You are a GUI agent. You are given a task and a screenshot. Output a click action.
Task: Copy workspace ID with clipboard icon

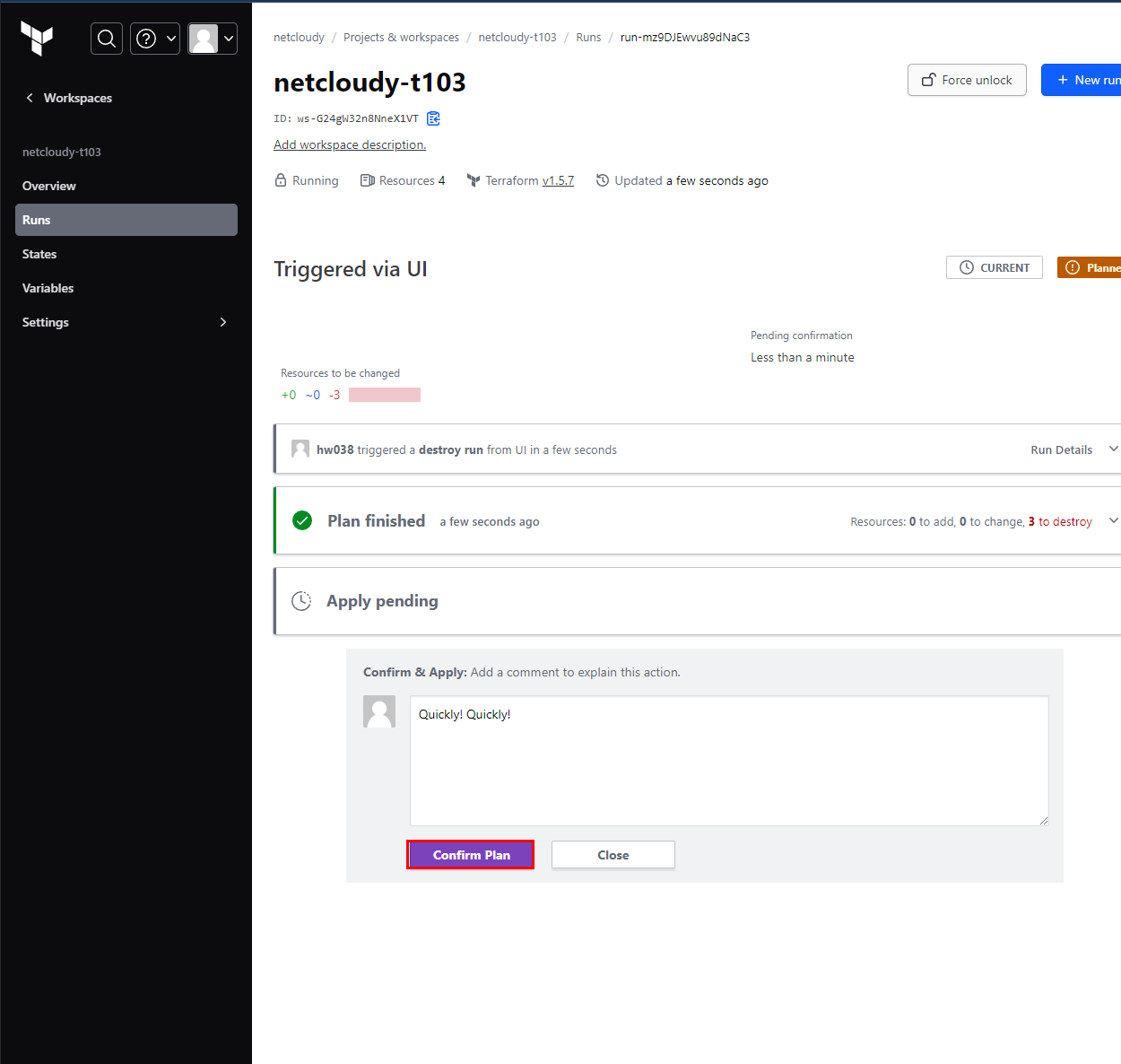click(x=433, y=118)
